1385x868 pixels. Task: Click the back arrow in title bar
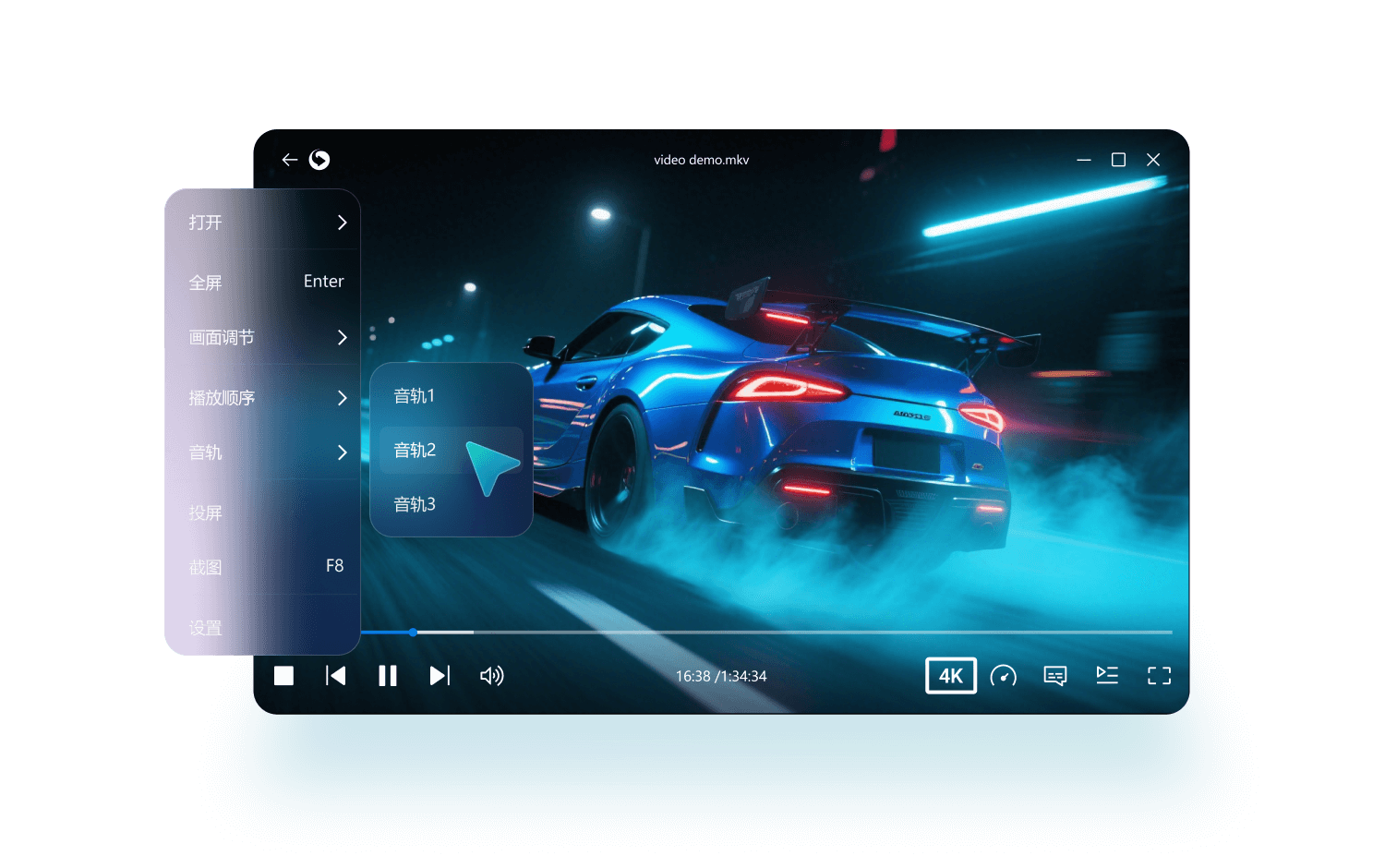(290, 160)
